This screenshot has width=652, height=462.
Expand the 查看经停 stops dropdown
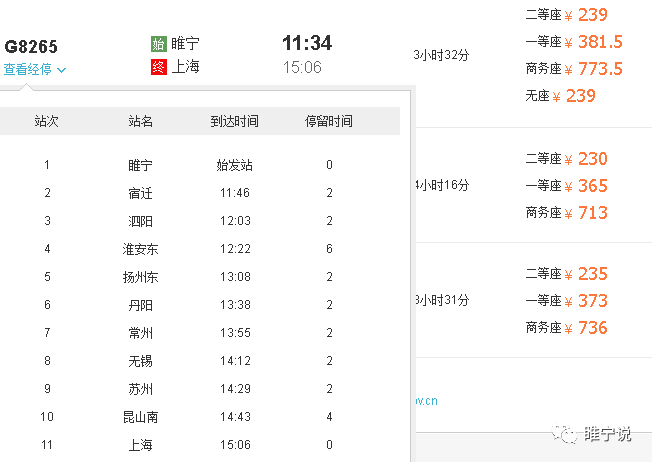[35, 69]
